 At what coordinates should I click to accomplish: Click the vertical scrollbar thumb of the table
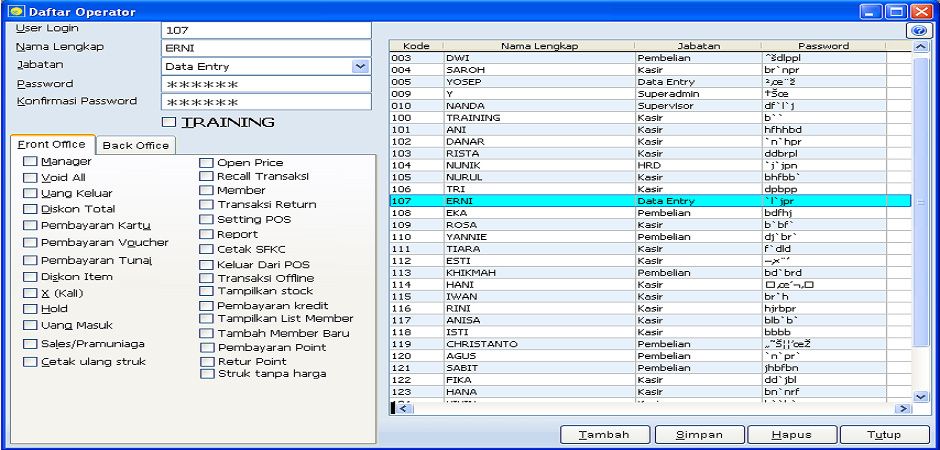coord(921,202)
